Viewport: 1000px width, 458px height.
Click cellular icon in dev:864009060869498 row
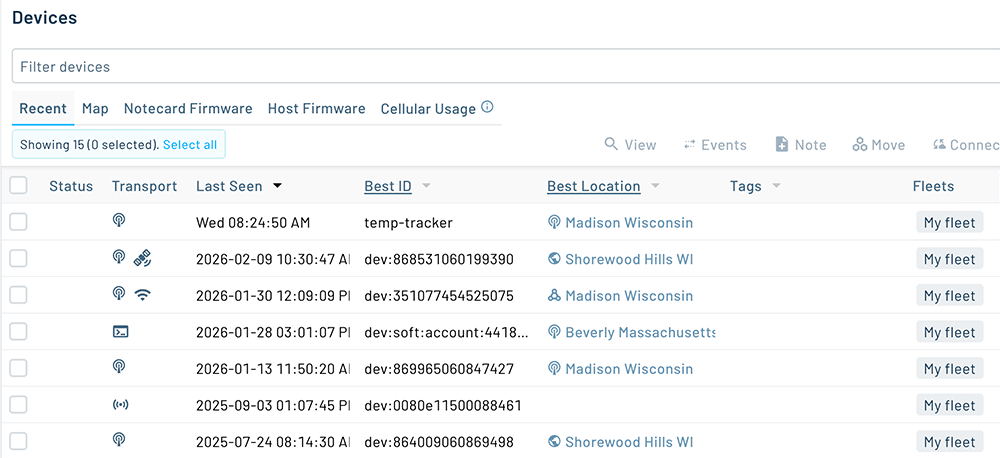tap(119, 439)
